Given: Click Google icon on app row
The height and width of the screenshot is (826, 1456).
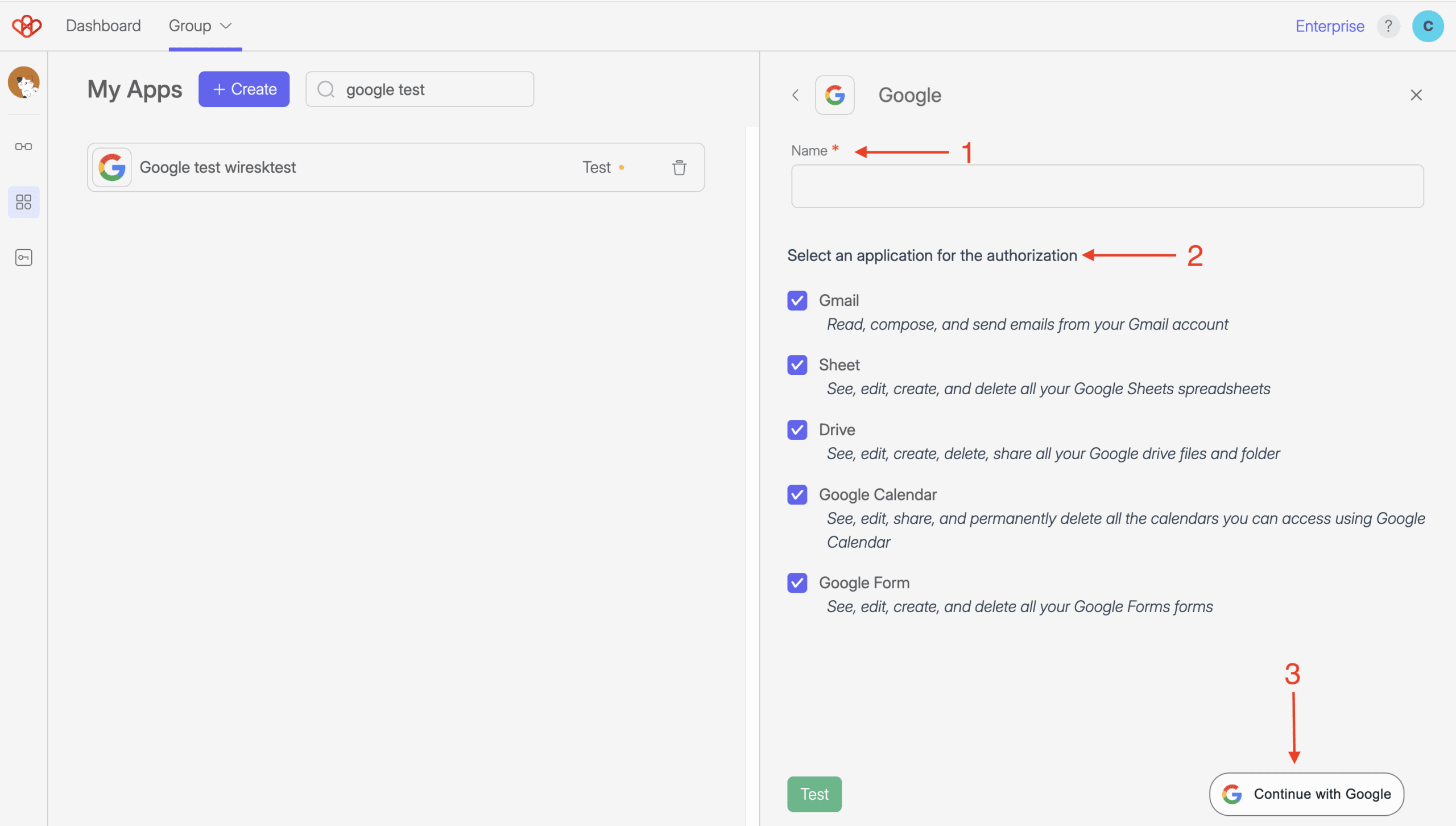Looking at the screenshot, I should click(112, 167).
